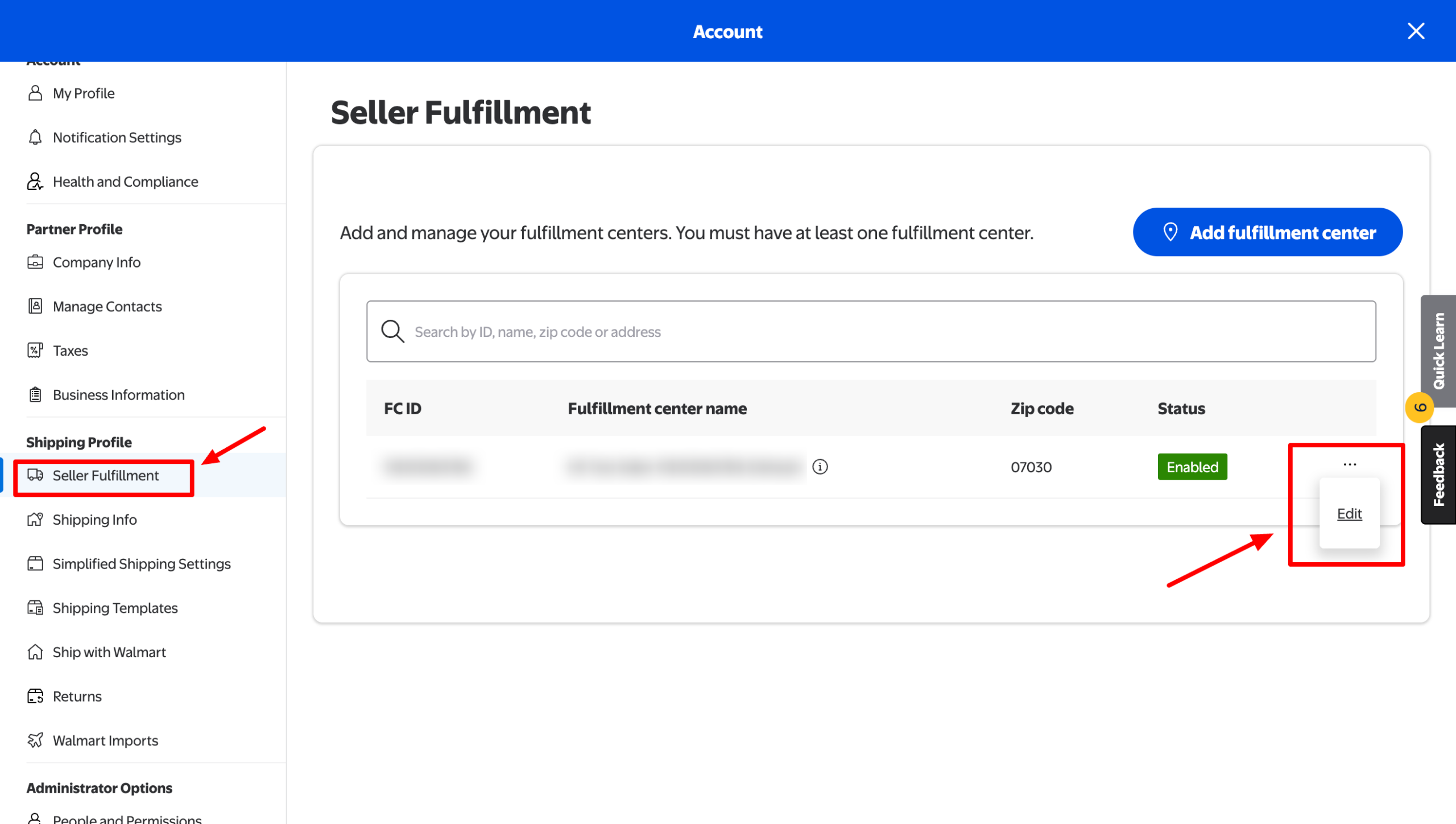Open Shipping Info

[95, 520]
